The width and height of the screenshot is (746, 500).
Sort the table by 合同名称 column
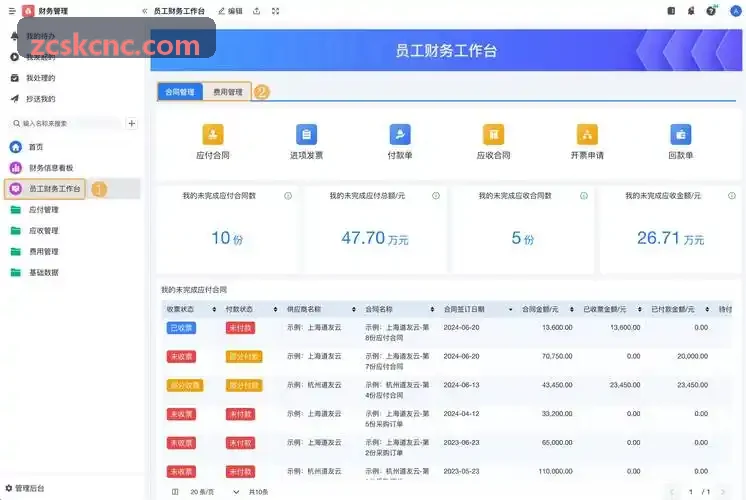point(432,309)
